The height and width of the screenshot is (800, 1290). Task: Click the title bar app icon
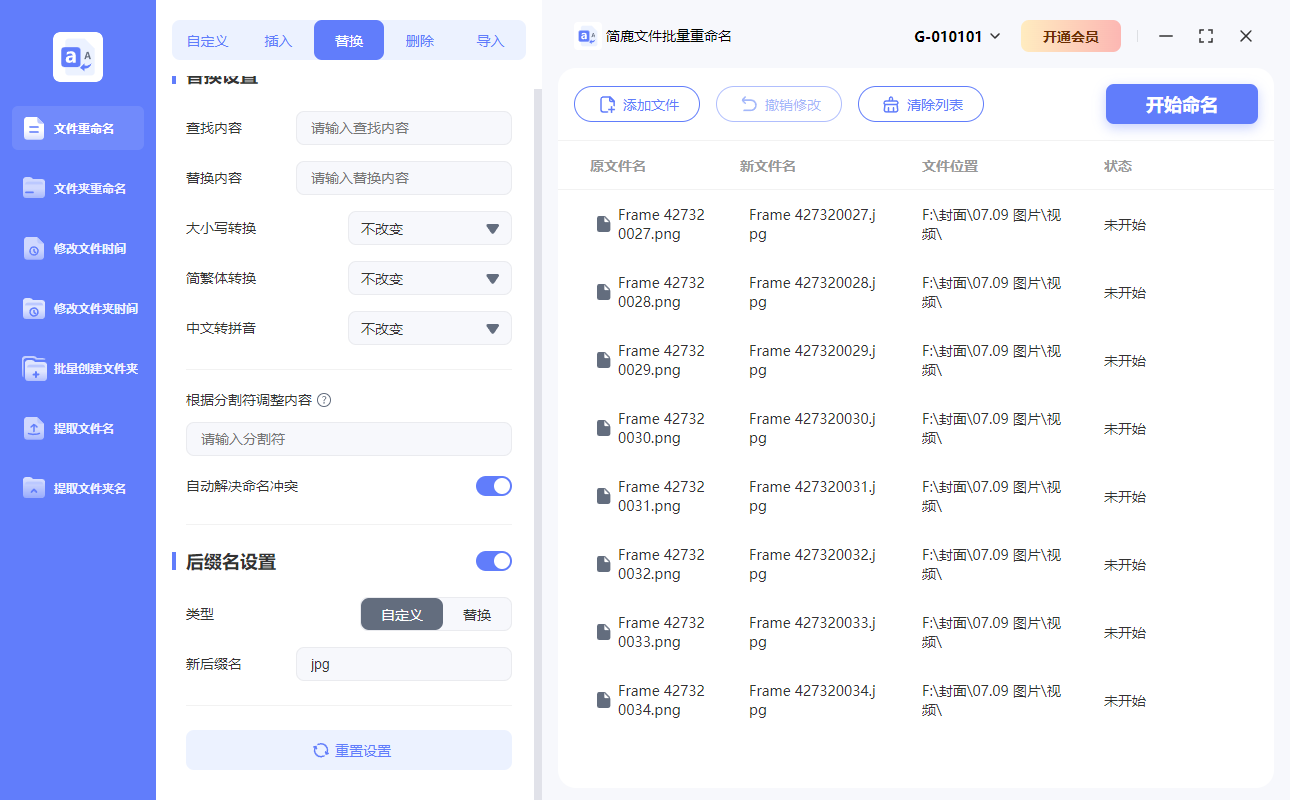[x=588, y=36]
